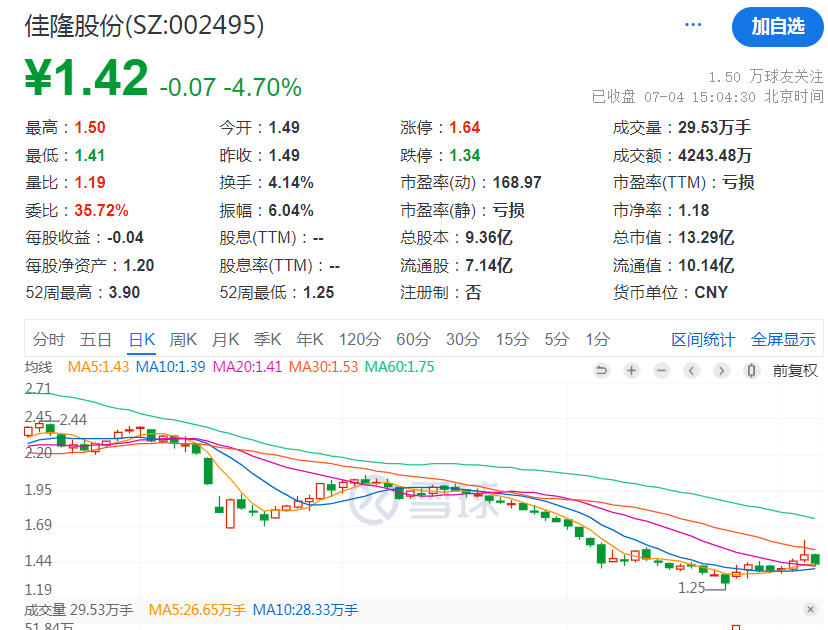Switch to the 分时 chart tab

49,339
